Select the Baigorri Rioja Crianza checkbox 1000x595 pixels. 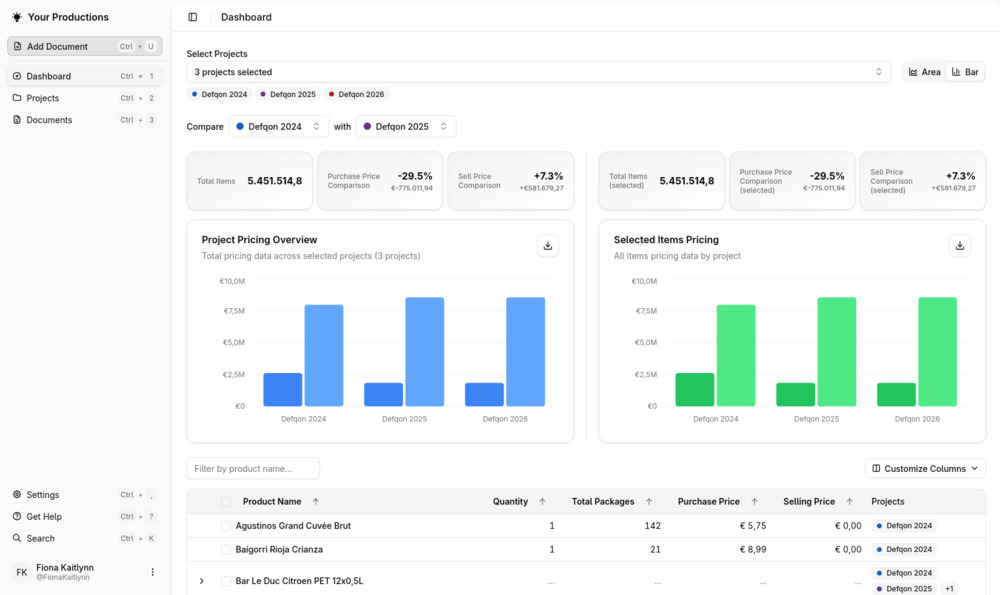click(226, 550)
